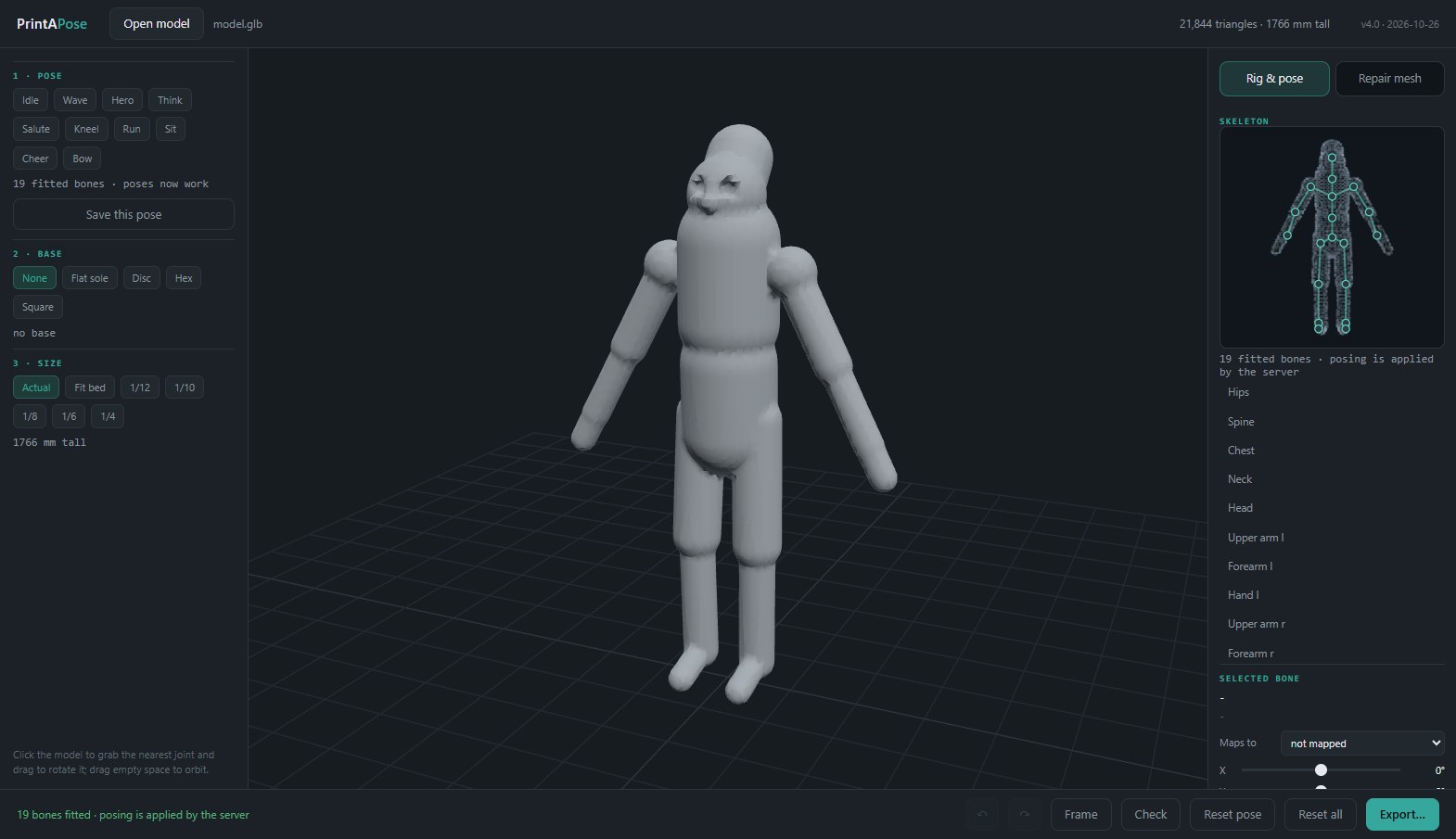Open the Maps to dropdown

[x=1362, y=744]
